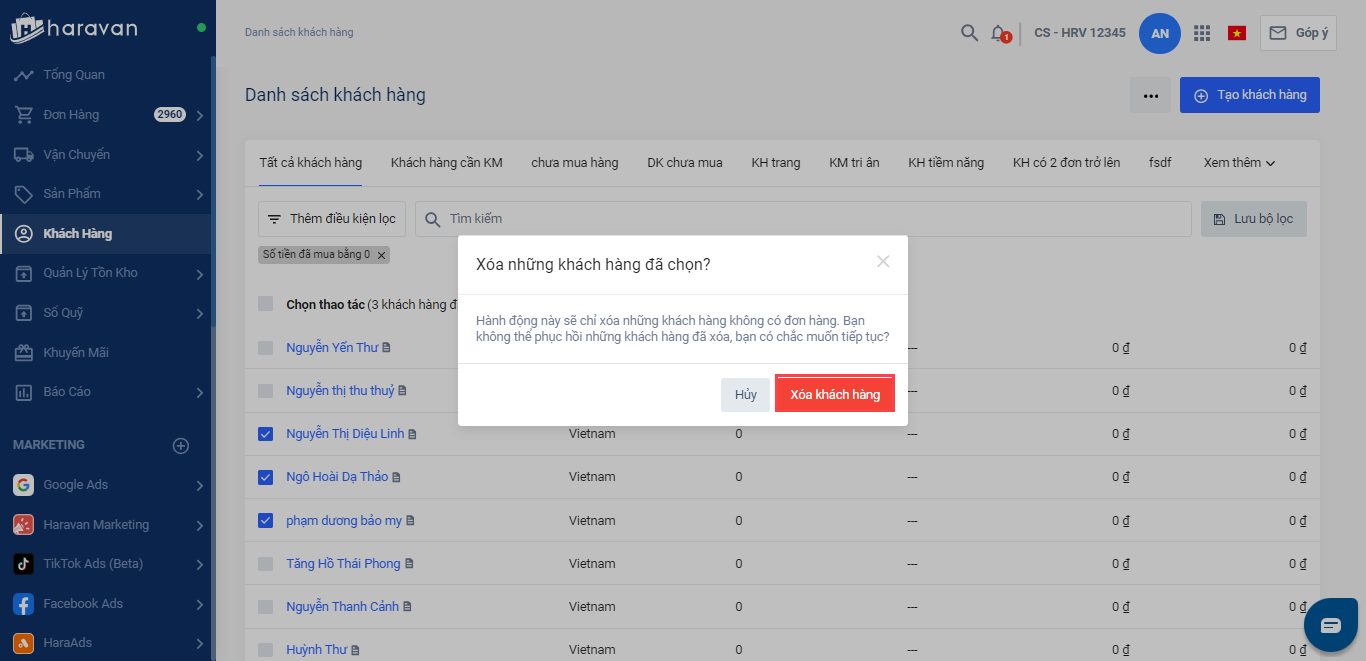
Task: Open the apps grid icon
Action: tap(1202, 33)
